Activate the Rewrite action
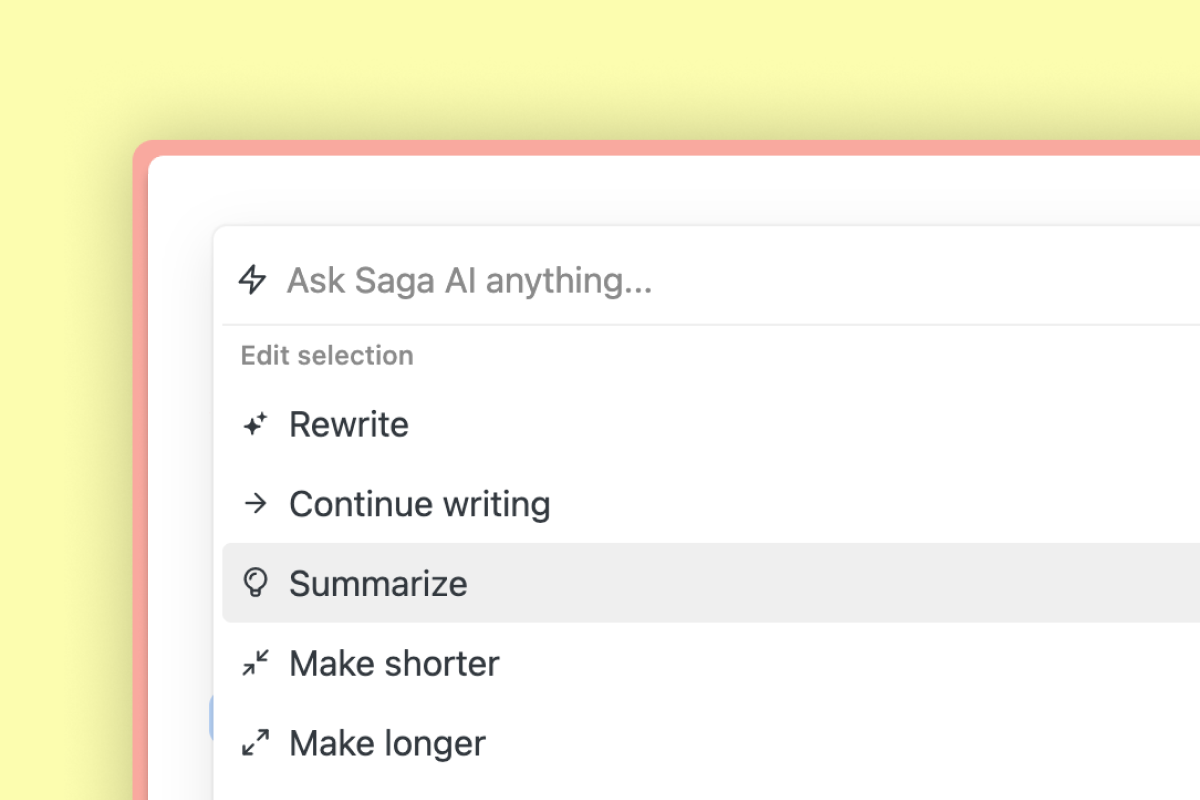This screenshot has width=1200, height=800. (x=349, y=424)
